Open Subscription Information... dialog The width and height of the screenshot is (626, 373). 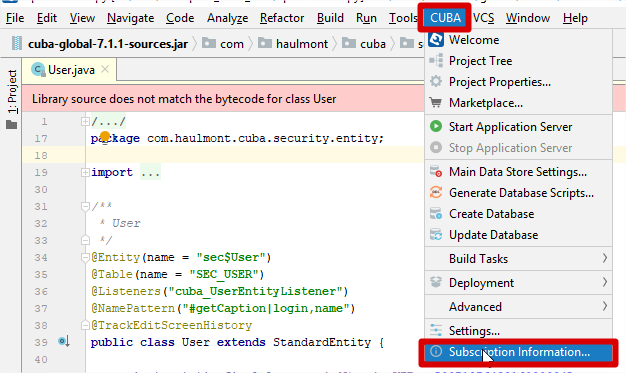[518, 352]
